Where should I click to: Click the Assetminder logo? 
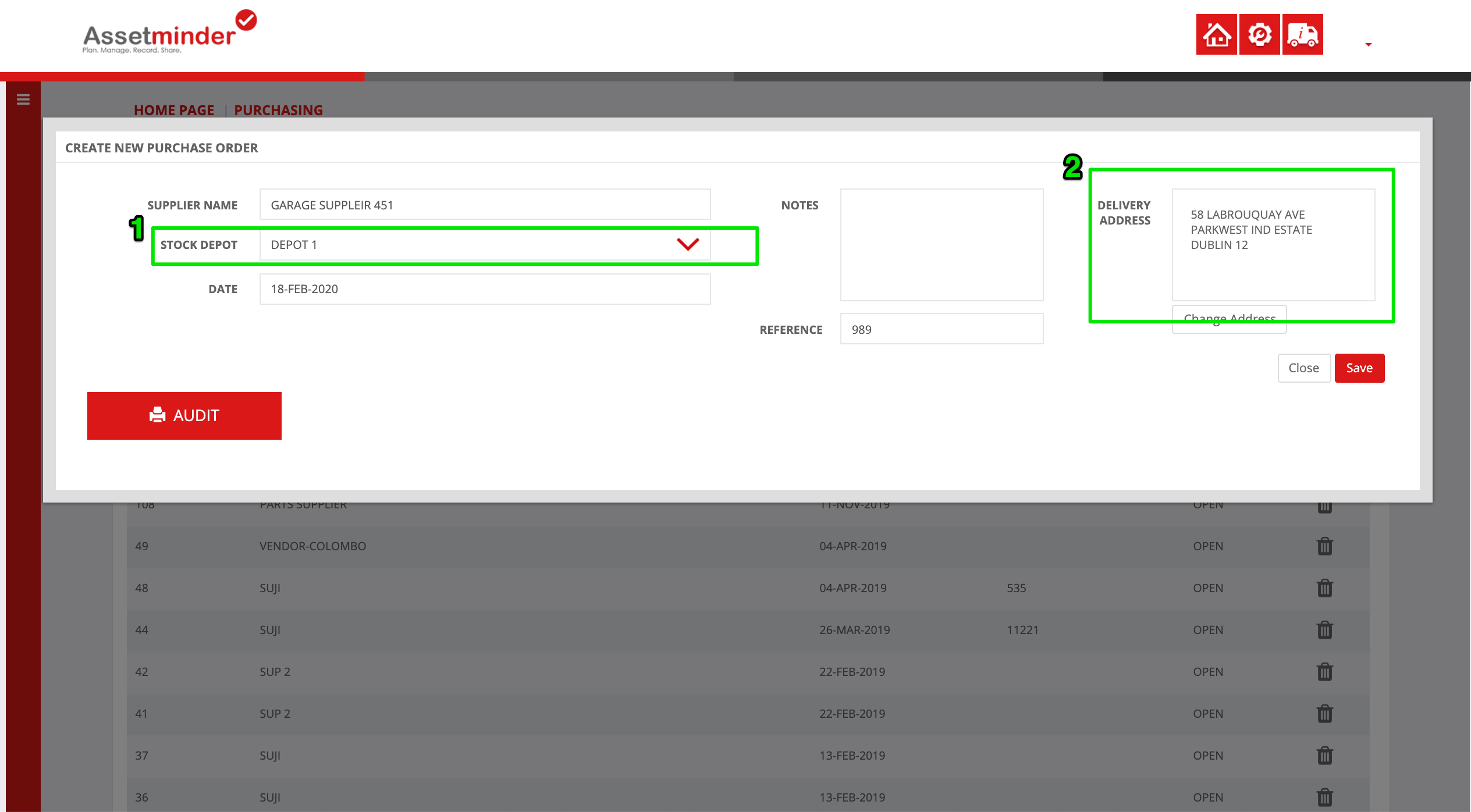click(x=169, y=32)
